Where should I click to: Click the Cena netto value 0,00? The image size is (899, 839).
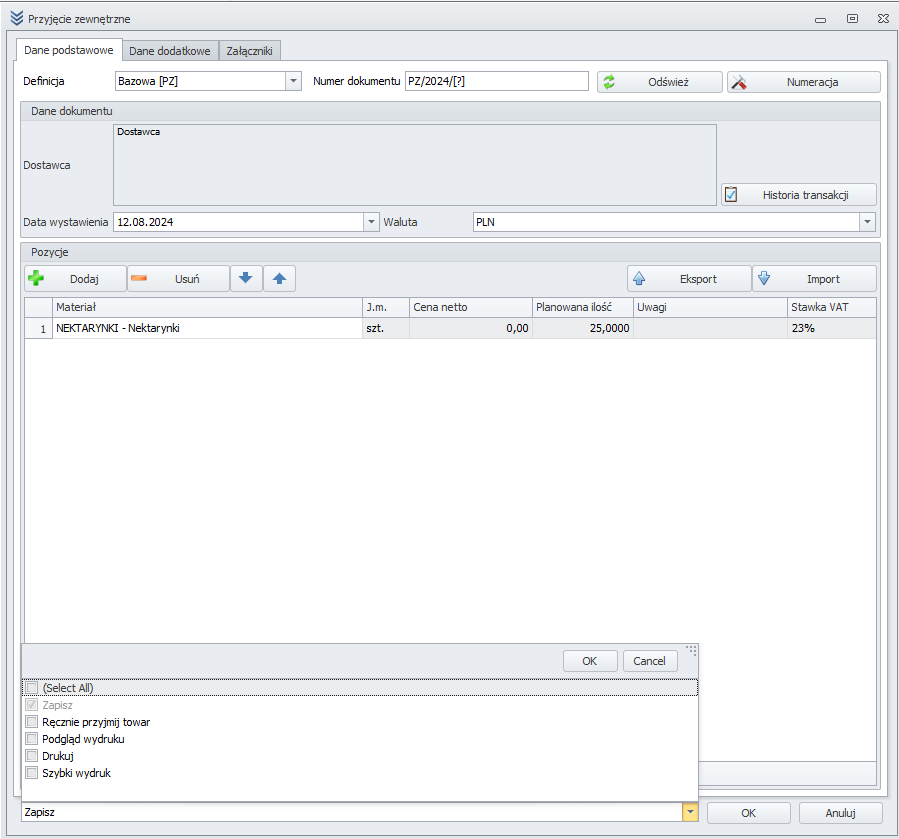[x=471, y=328]
